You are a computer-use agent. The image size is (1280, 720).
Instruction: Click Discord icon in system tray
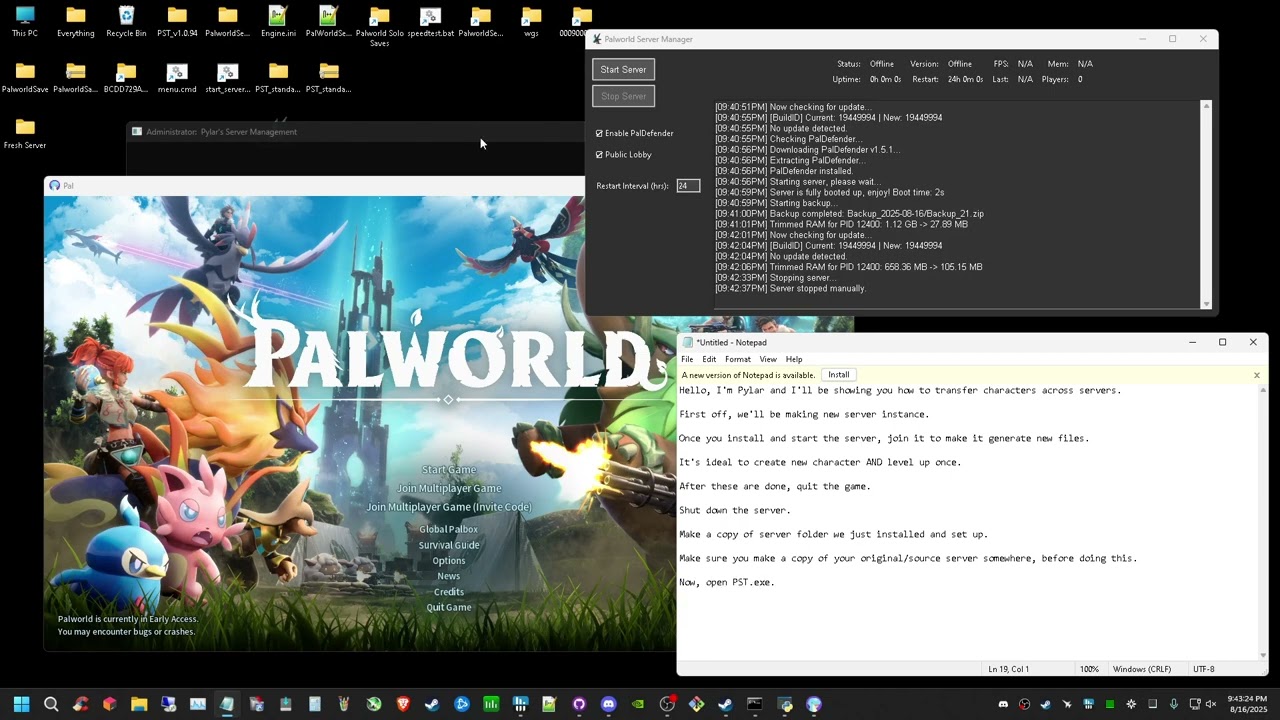point(1003,704)
